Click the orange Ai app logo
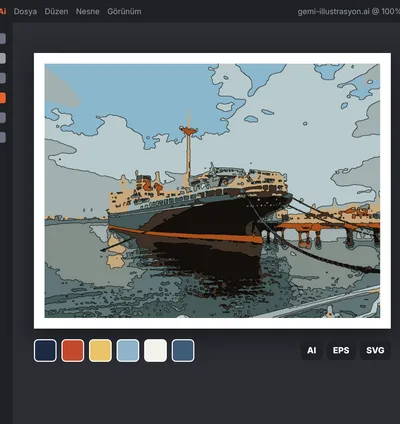 coord(3,11)
